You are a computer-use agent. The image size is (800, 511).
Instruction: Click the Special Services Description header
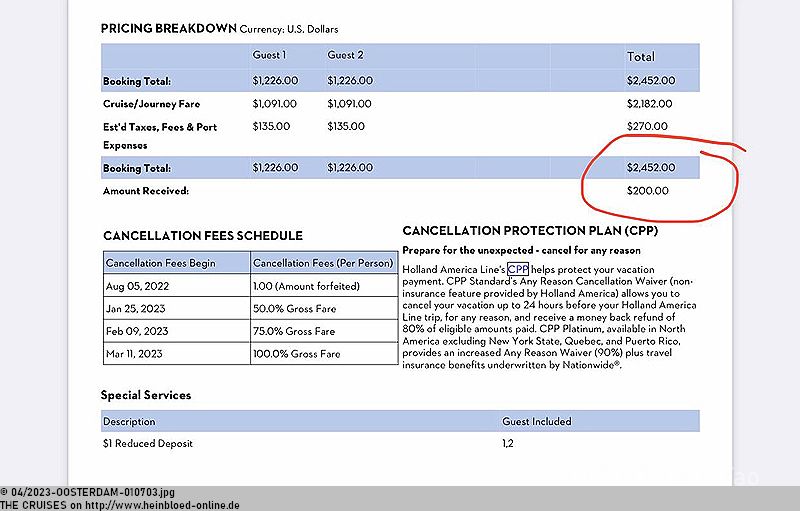(129, 421)
